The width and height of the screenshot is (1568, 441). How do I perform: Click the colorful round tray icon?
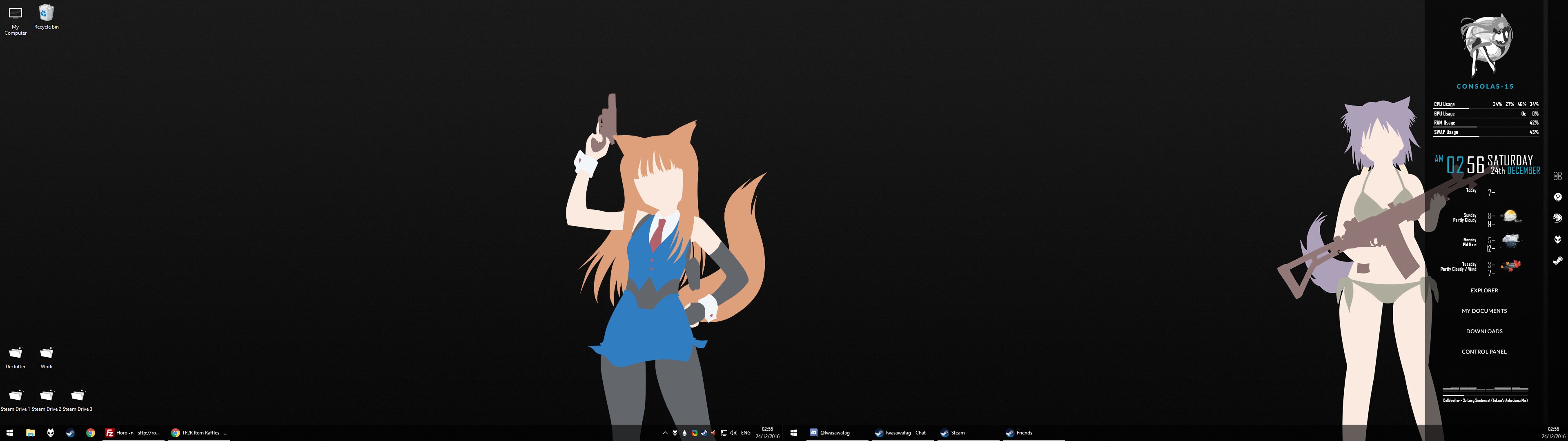pyautogui.click(x=694, y=433)
